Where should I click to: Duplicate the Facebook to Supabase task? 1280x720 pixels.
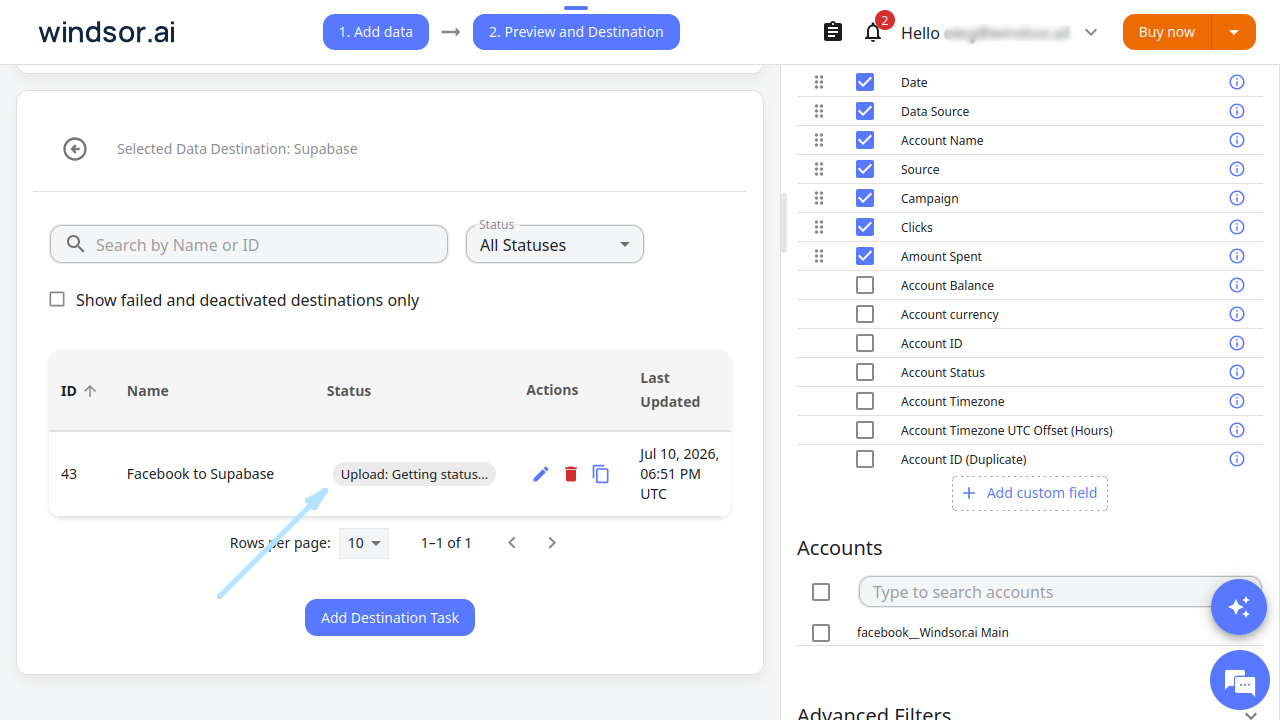point(601,474)
